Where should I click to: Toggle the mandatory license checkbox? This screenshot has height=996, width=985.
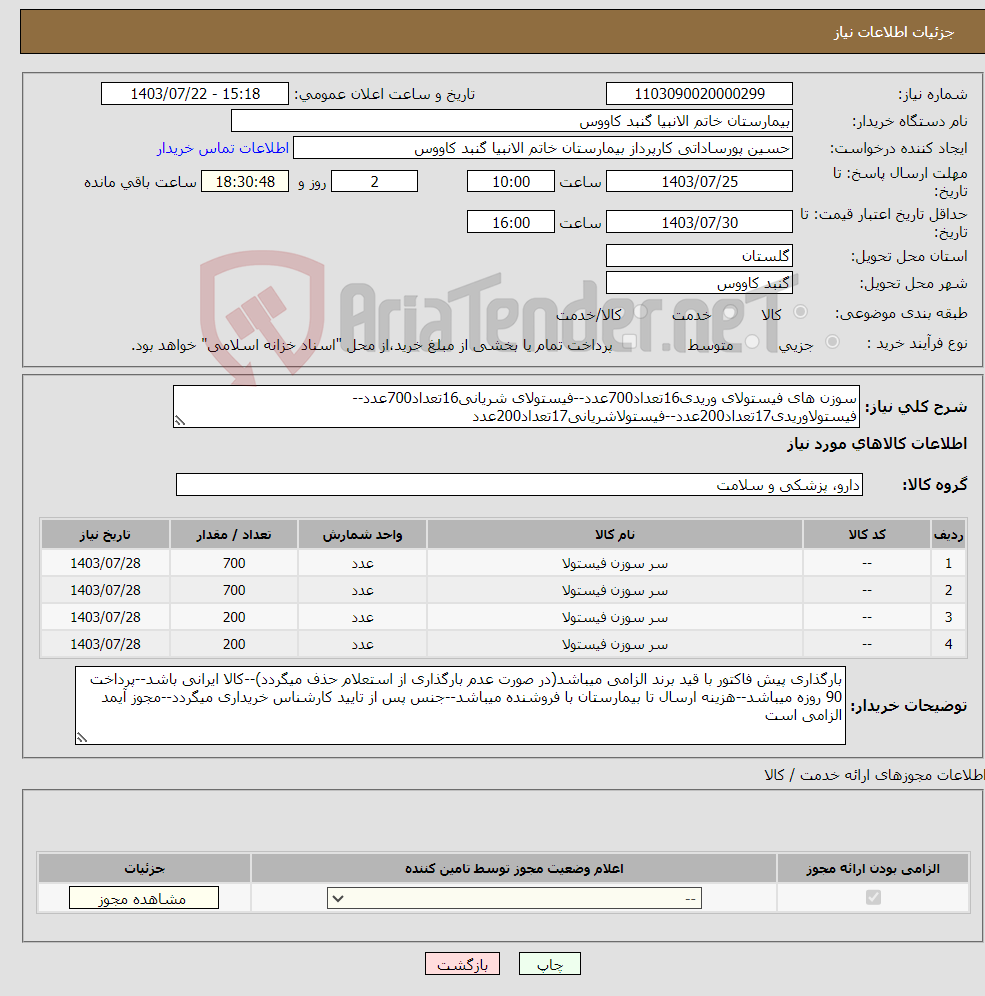coord(873,897)
